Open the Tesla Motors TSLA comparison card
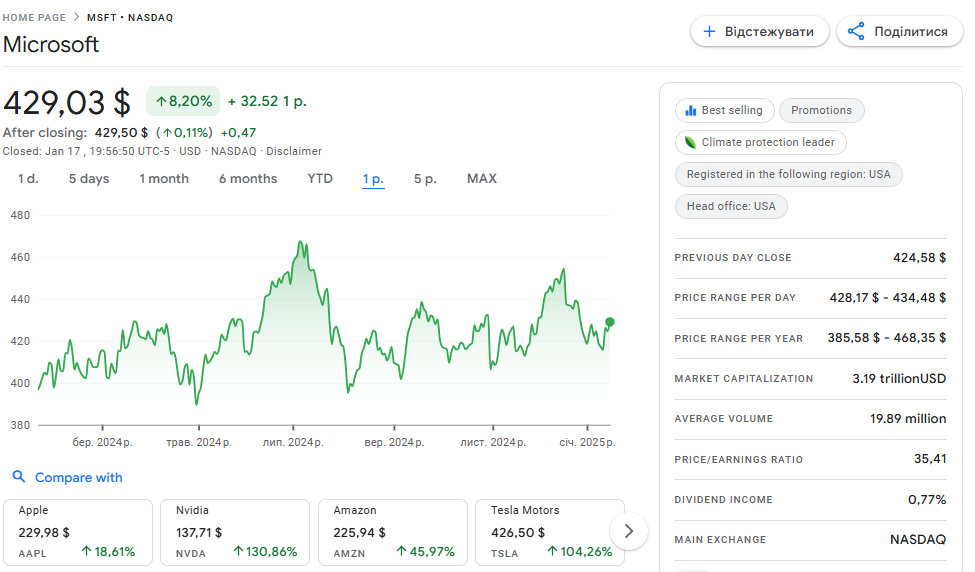This screenshot has height=572, width=975. tap(550, 532)
